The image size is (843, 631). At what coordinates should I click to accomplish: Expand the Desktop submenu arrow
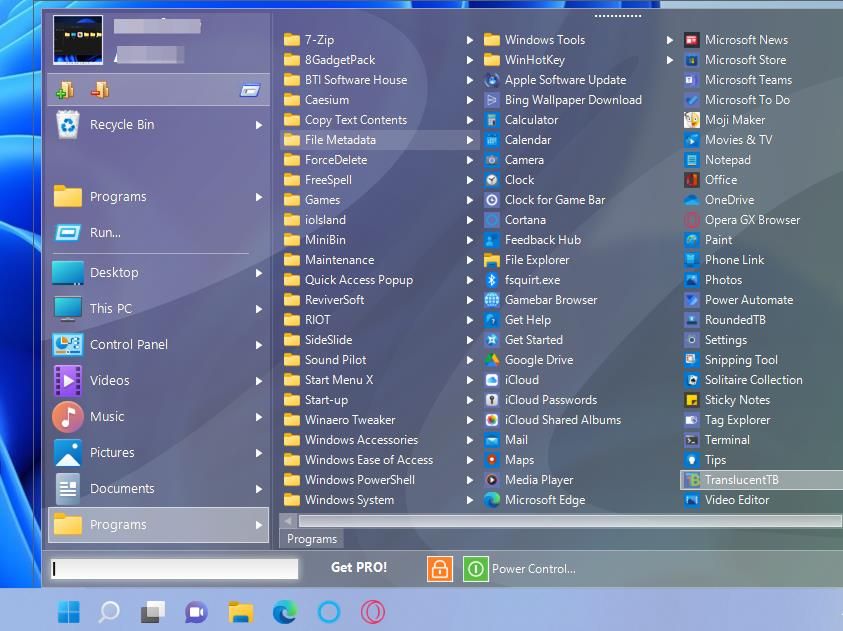point(259,273)
